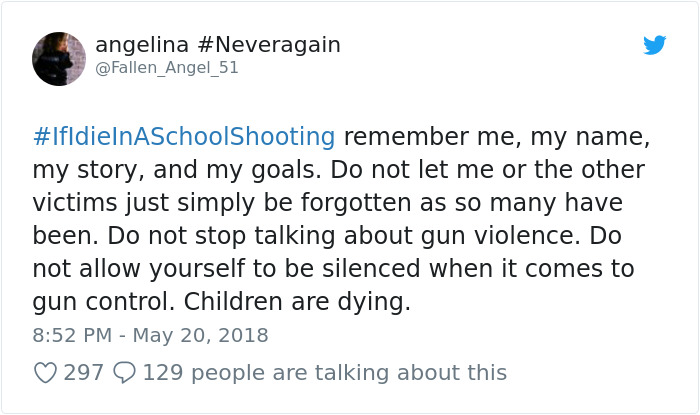This screenshot has height=415, width=700.
Task: Click the Twitter bird logo
Action: [655, 45]
